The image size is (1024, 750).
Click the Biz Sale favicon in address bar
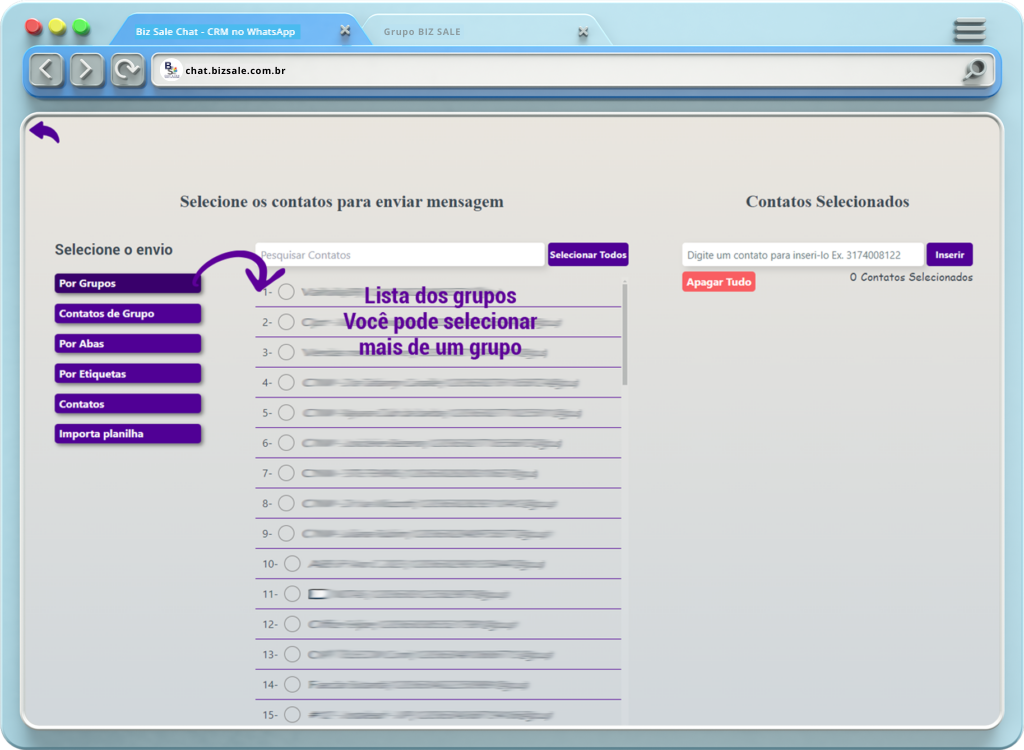tap(171, 70)
